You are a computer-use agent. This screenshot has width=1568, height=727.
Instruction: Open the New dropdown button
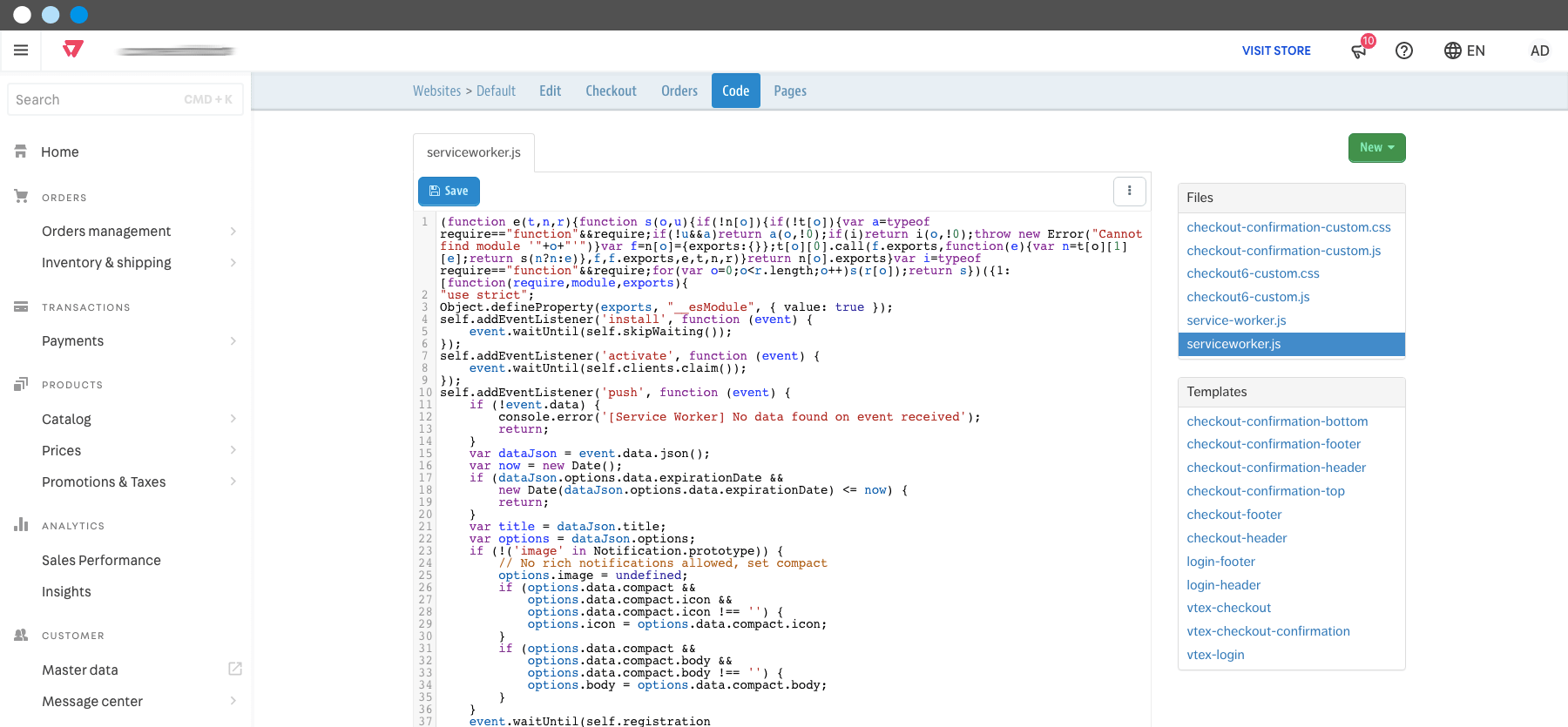coord(1376,148)
